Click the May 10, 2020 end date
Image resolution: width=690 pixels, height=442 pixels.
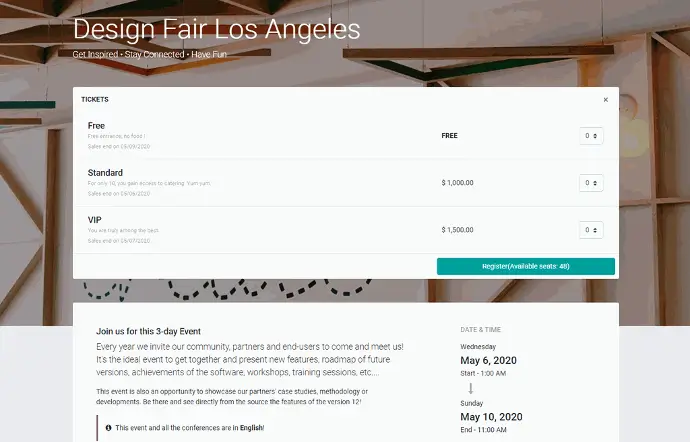(490, 416)
